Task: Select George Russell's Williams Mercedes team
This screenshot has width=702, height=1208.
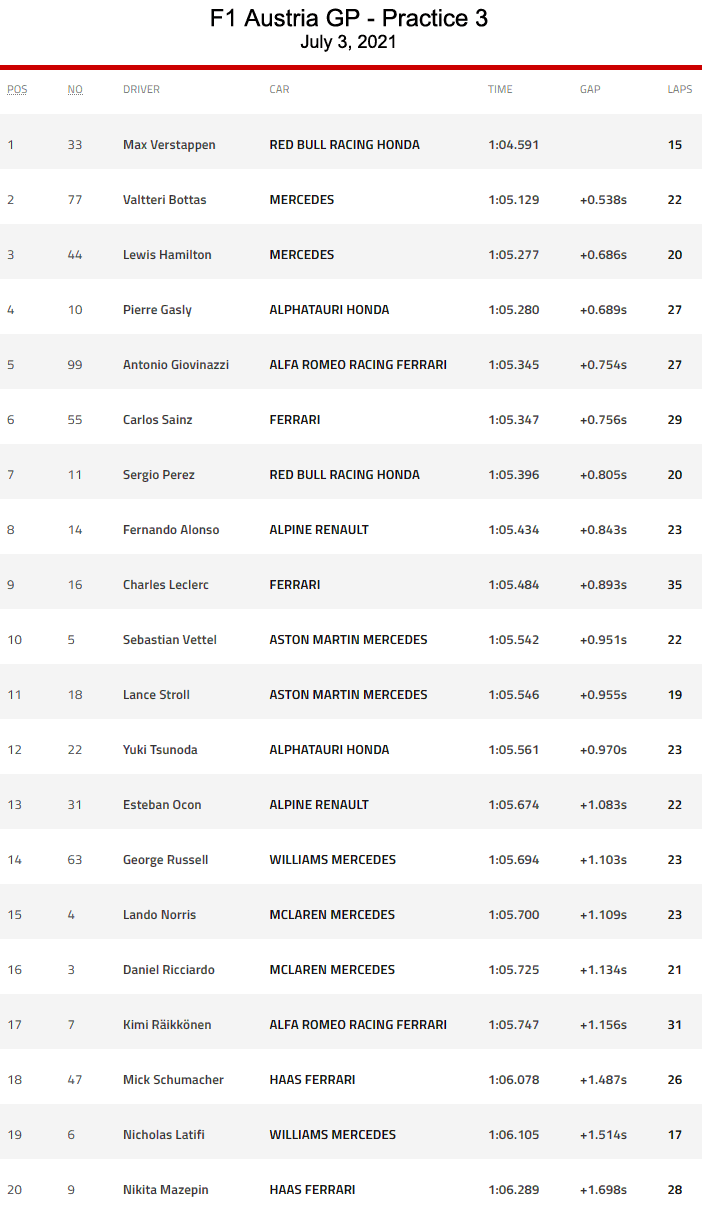Action: point(332,860)
